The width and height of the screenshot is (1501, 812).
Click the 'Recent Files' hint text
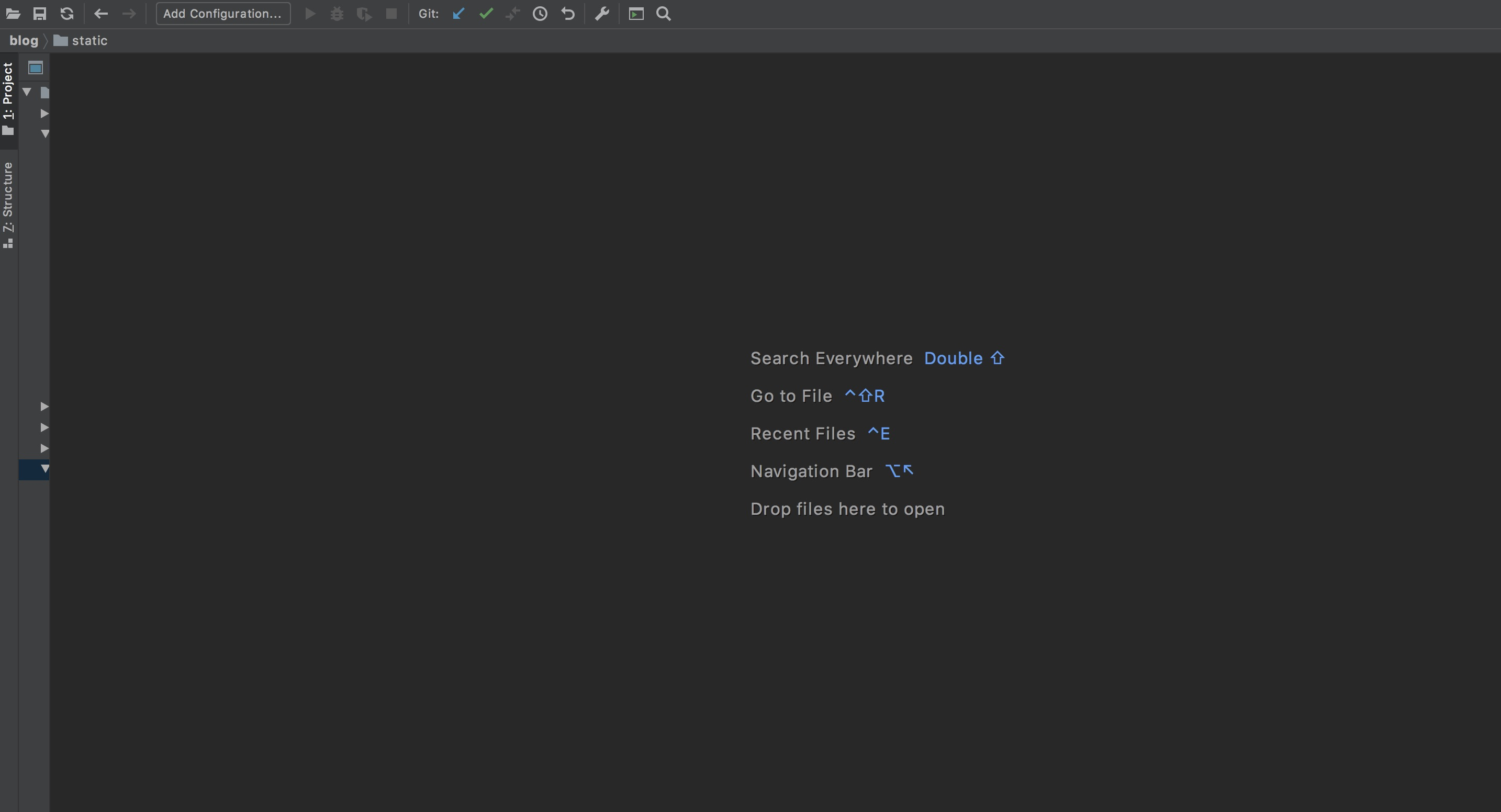(803, 433)
